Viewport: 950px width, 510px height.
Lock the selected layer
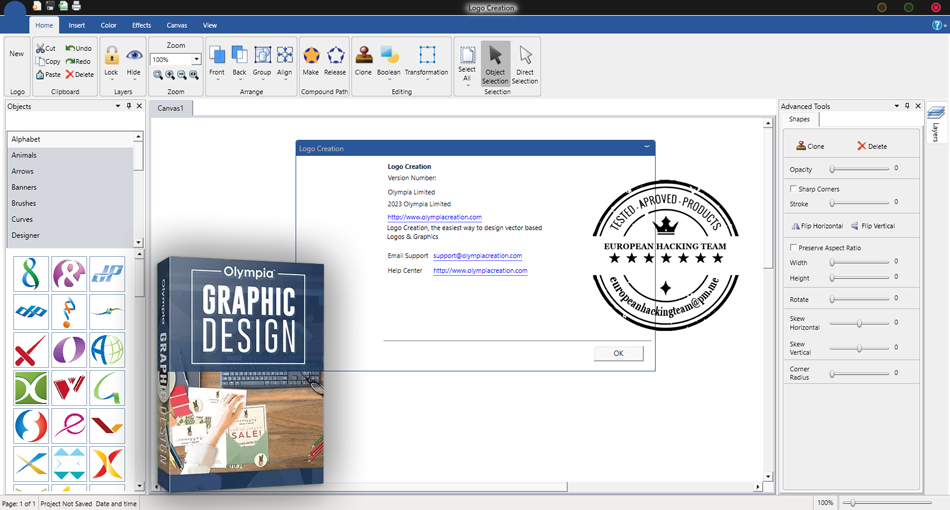pyautogui.click(x=111, y=61)
